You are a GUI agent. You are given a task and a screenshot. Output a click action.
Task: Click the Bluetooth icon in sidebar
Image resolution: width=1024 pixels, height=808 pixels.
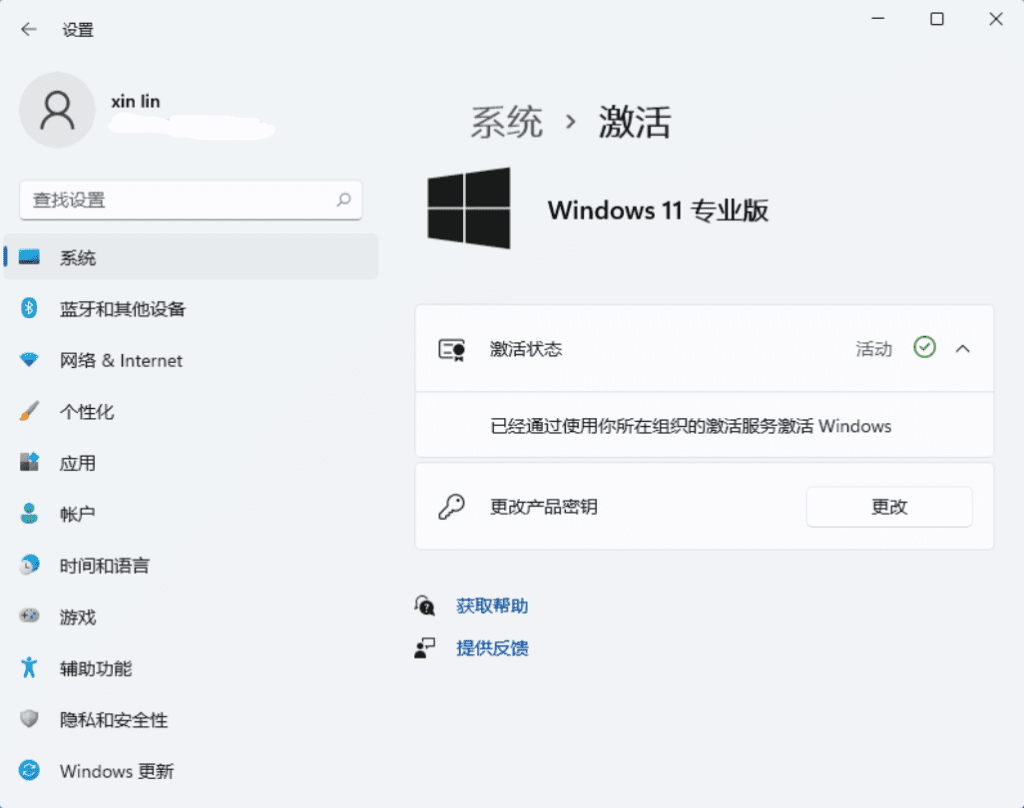click(29, 308)
